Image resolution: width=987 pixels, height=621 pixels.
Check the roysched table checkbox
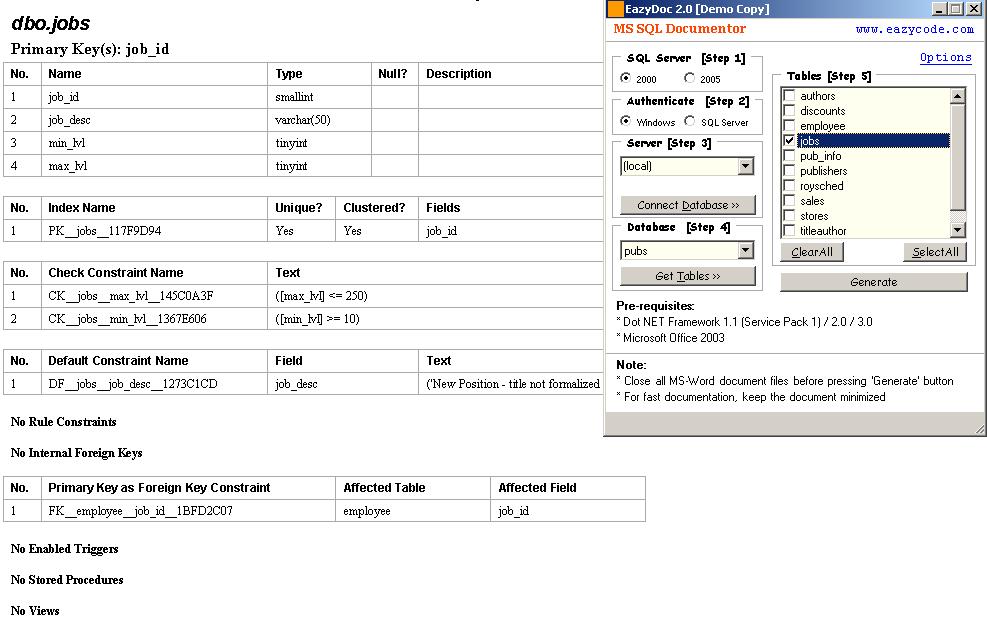point(789,186)
